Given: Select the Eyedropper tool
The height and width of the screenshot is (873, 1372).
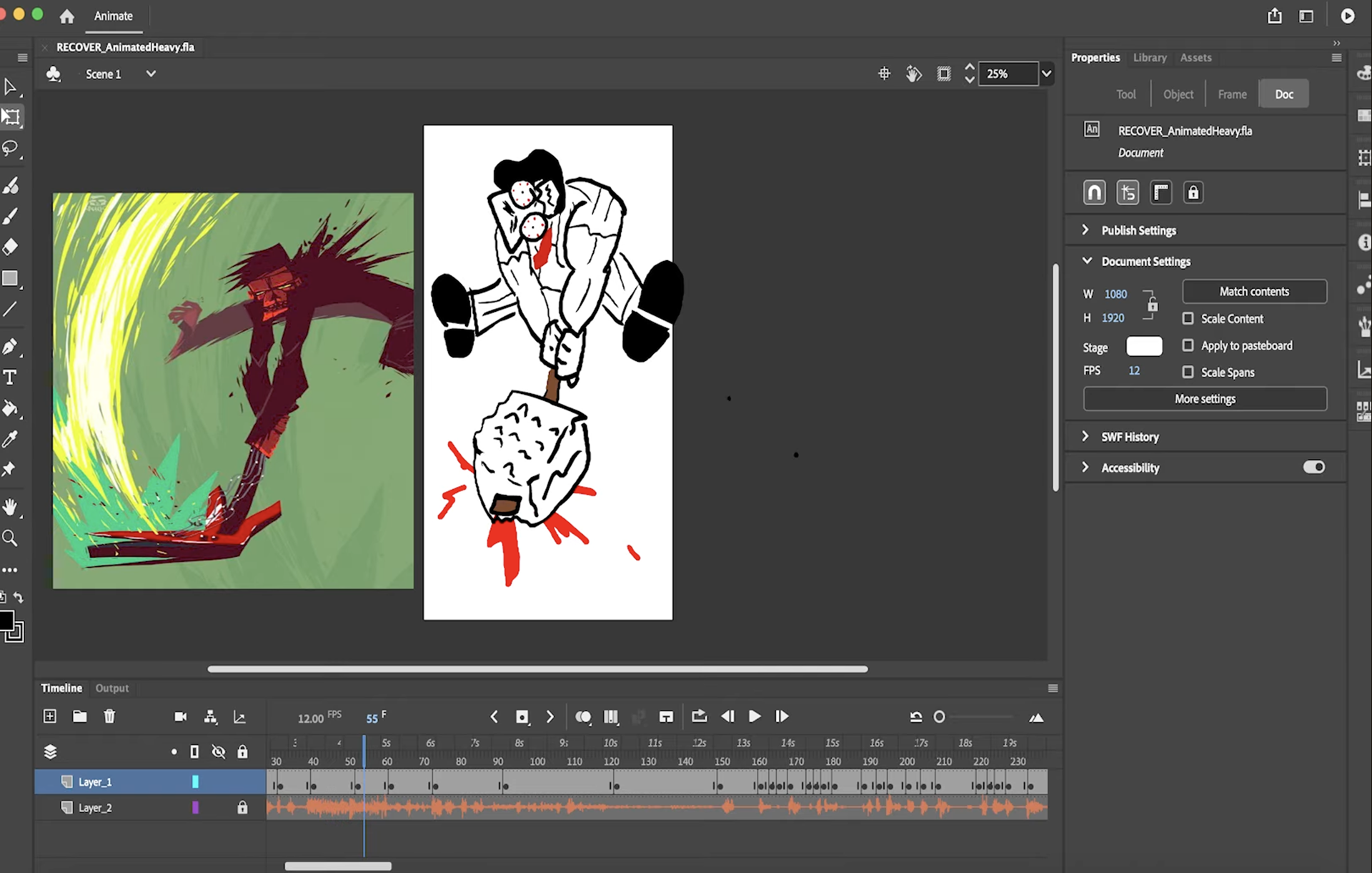Looking at the screenshot, I should [11, 439].
